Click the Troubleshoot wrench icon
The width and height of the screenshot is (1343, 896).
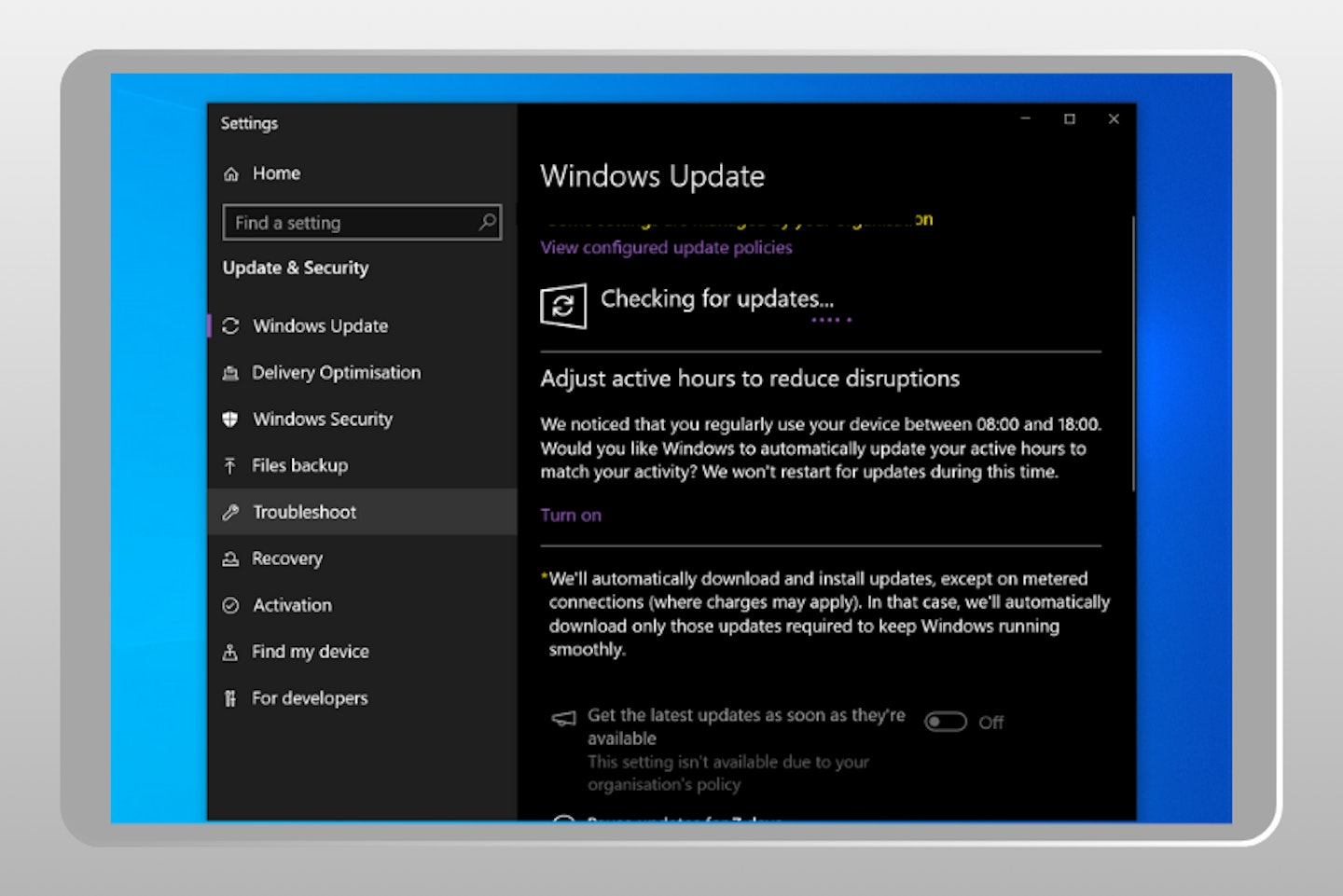pyautogui.click(x=230, y=512)
